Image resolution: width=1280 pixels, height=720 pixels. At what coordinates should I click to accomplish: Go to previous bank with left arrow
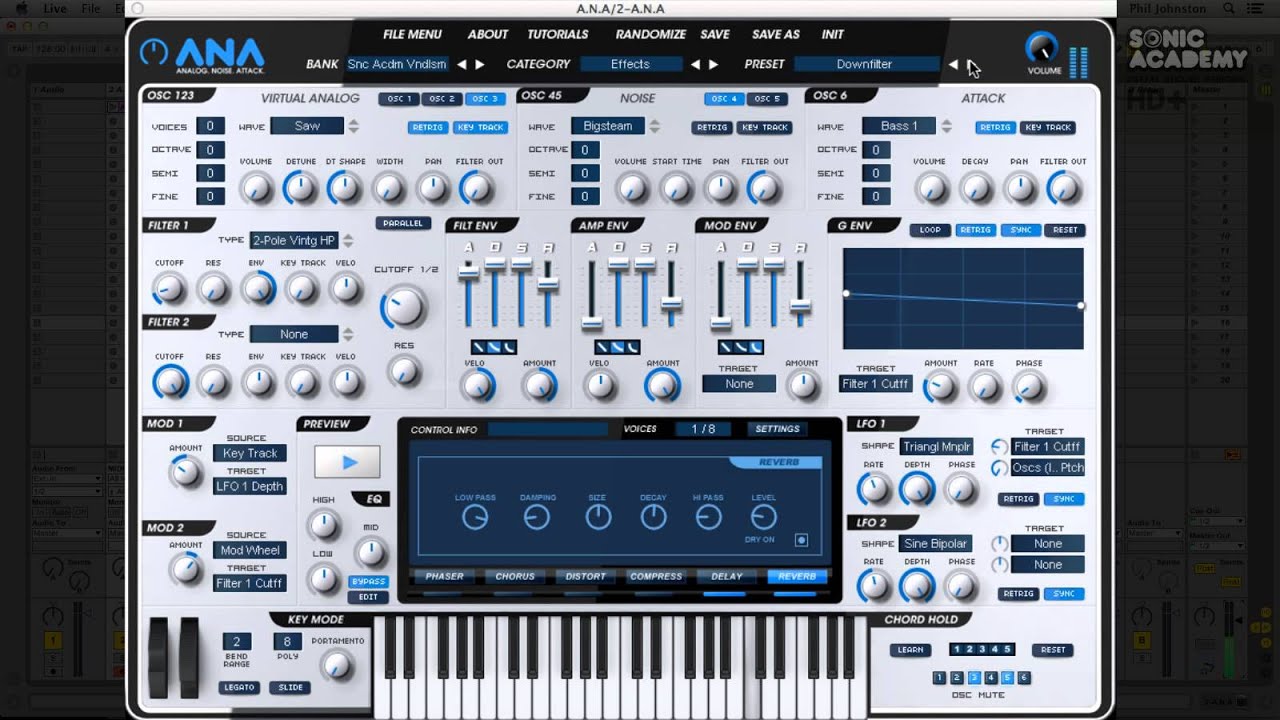(x=462, y=64)
